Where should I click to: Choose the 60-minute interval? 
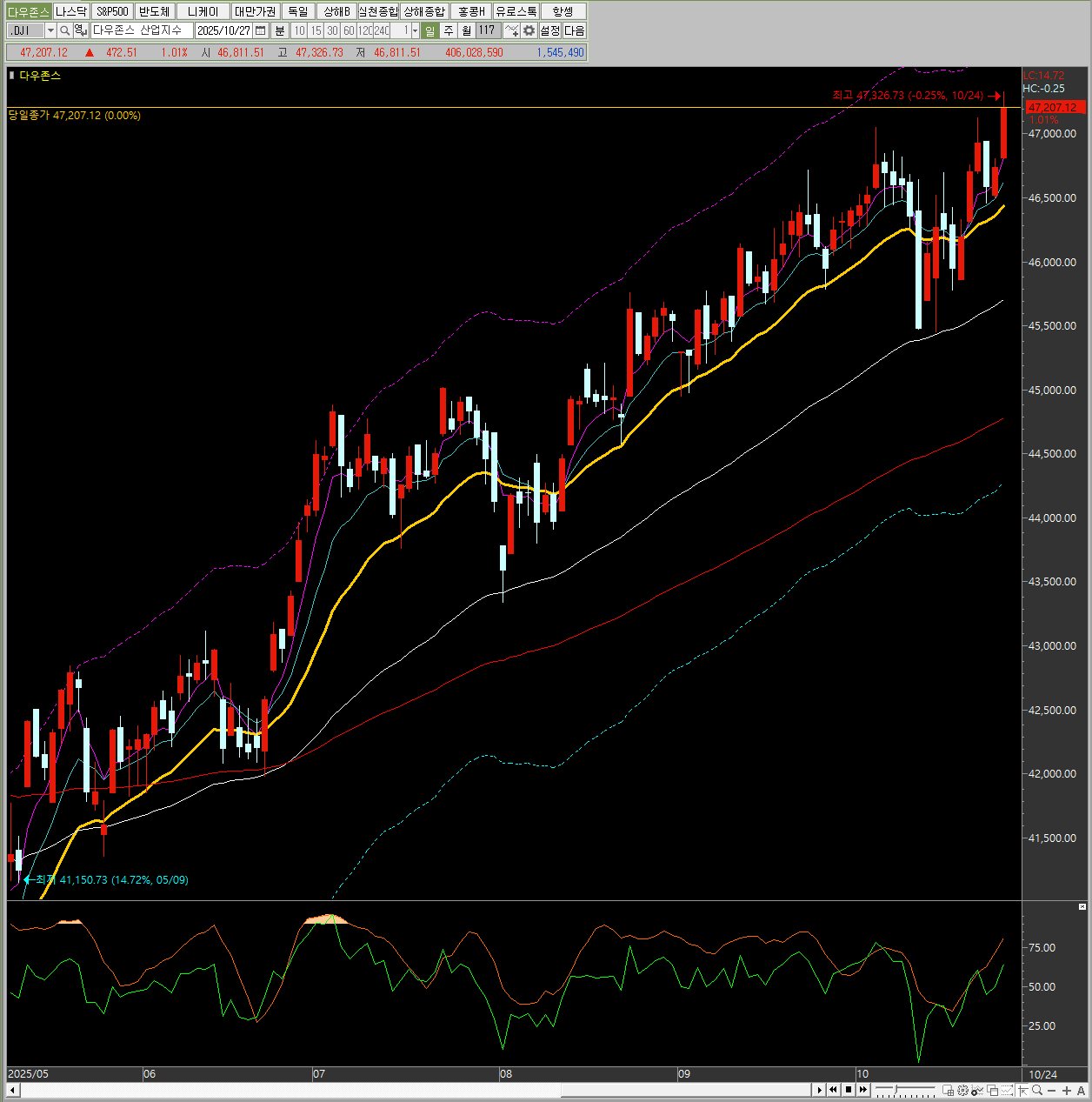pyautogui.click(x=349, y=30)
